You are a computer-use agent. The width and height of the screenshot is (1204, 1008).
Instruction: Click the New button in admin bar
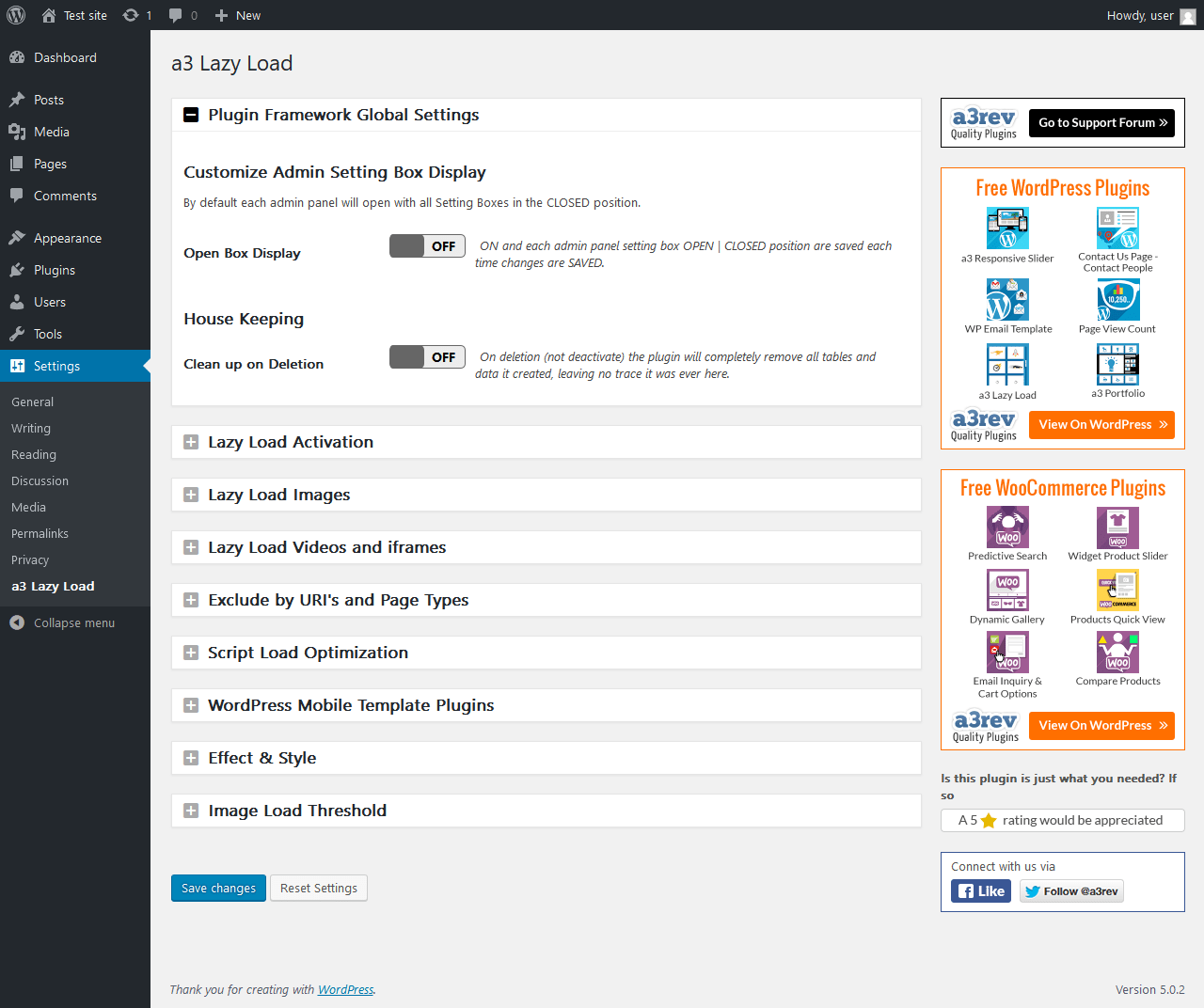[238, 15]
